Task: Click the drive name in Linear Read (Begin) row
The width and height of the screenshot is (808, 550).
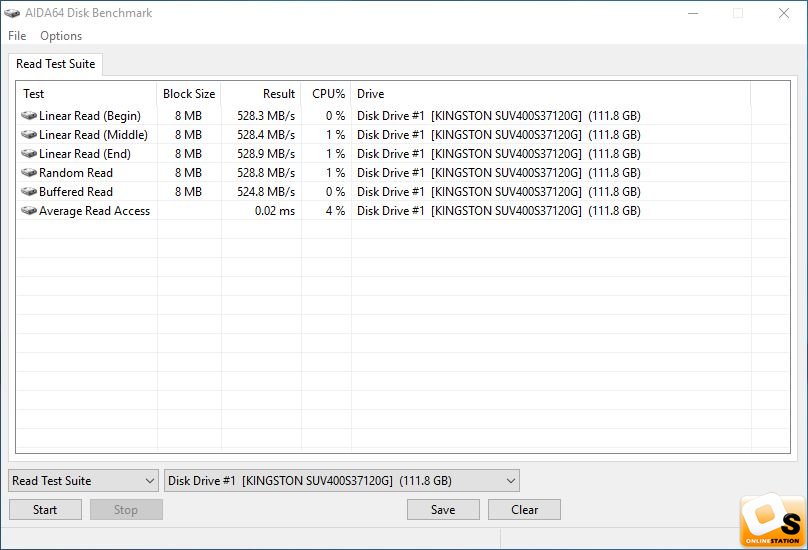Action: click(499, 116)
